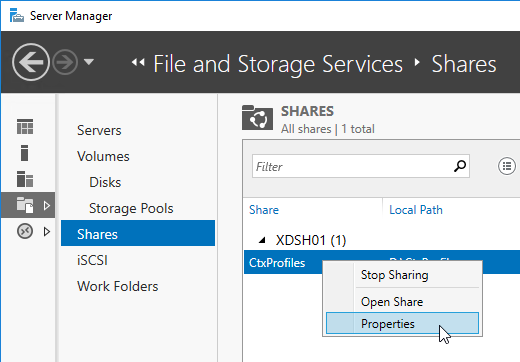
Task: Open the Dashboard sidebar icon
Action: pyautogui.click(x=25, y=127)
